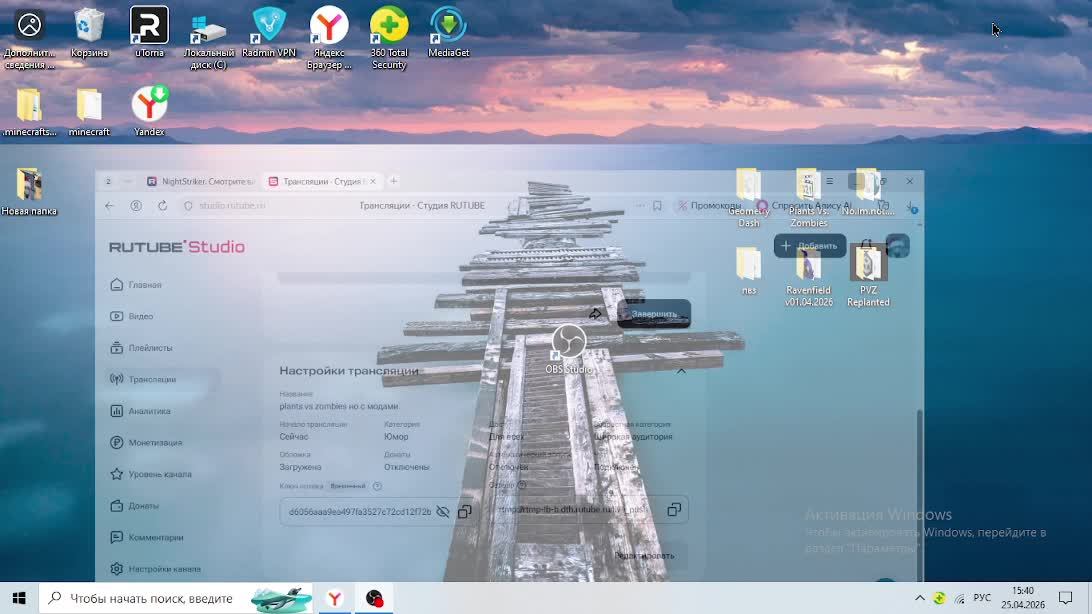
Task: Switch the РУС input language
Action: 982,598
